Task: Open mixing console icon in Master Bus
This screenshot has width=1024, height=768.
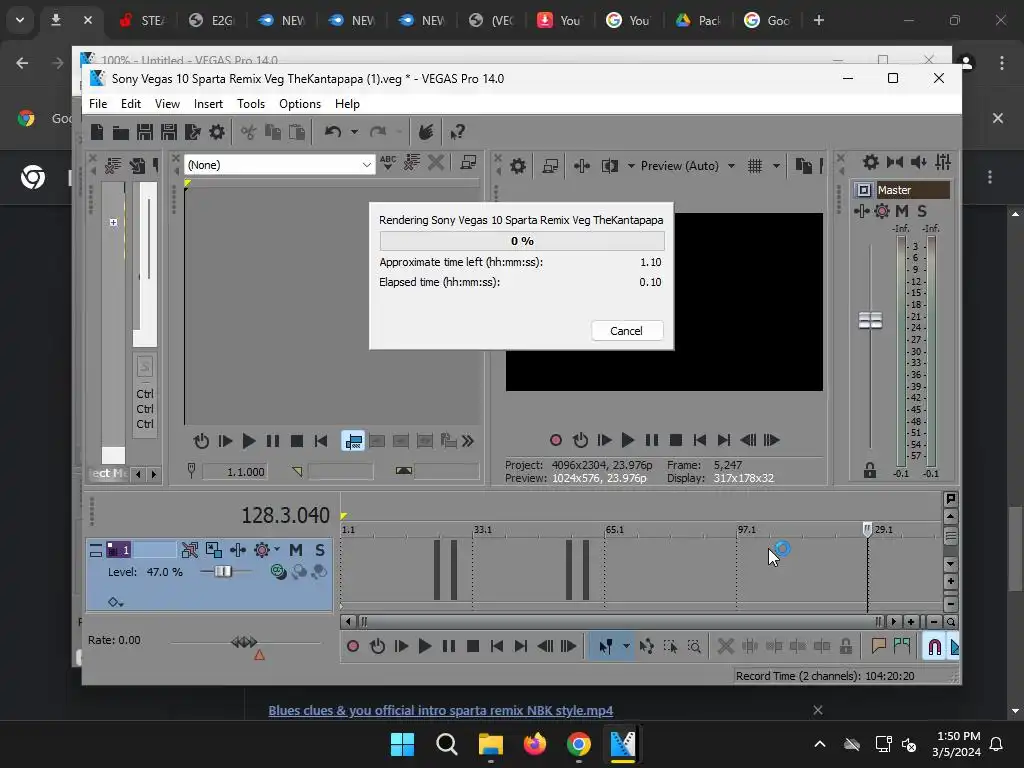Action: [943, 162]
